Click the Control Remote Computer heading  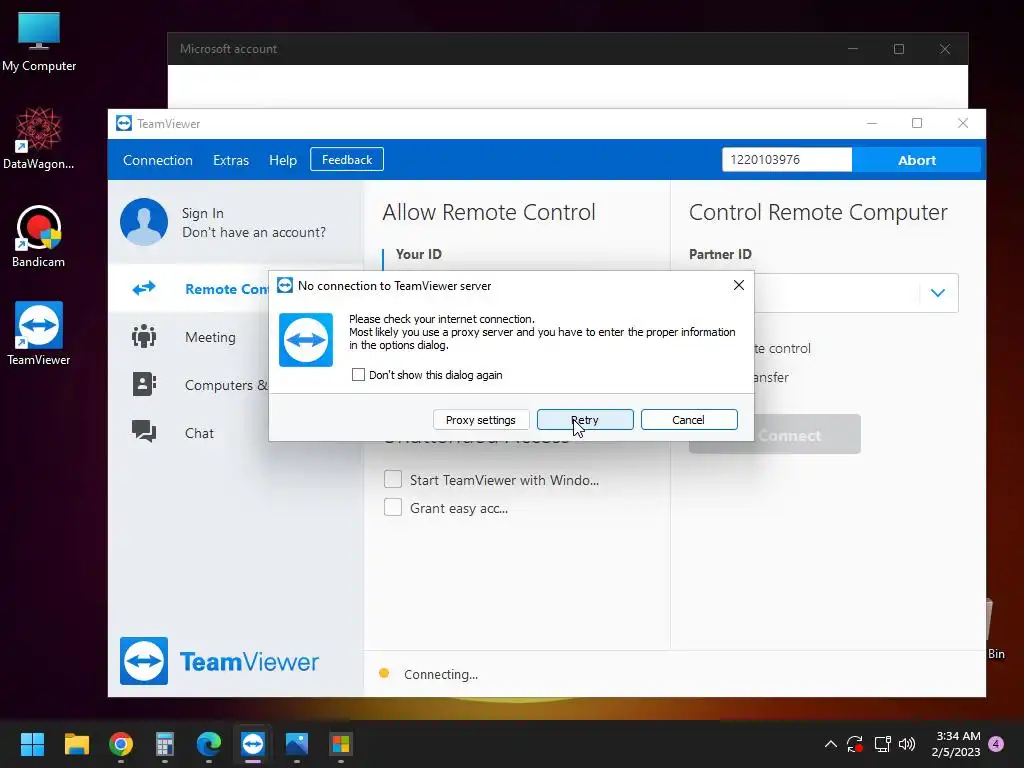coord(818,212)
